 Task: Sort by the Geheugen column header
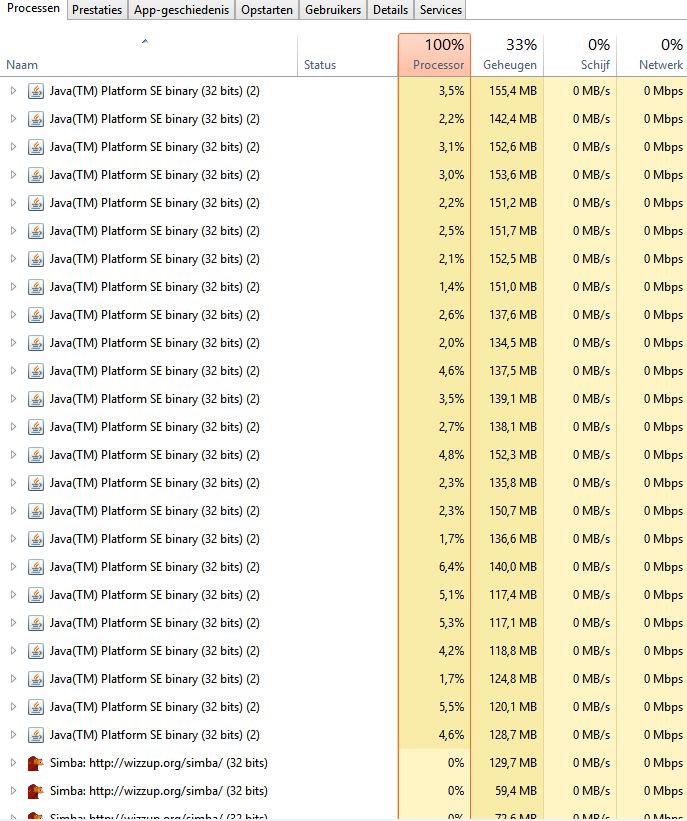point(507,56)
